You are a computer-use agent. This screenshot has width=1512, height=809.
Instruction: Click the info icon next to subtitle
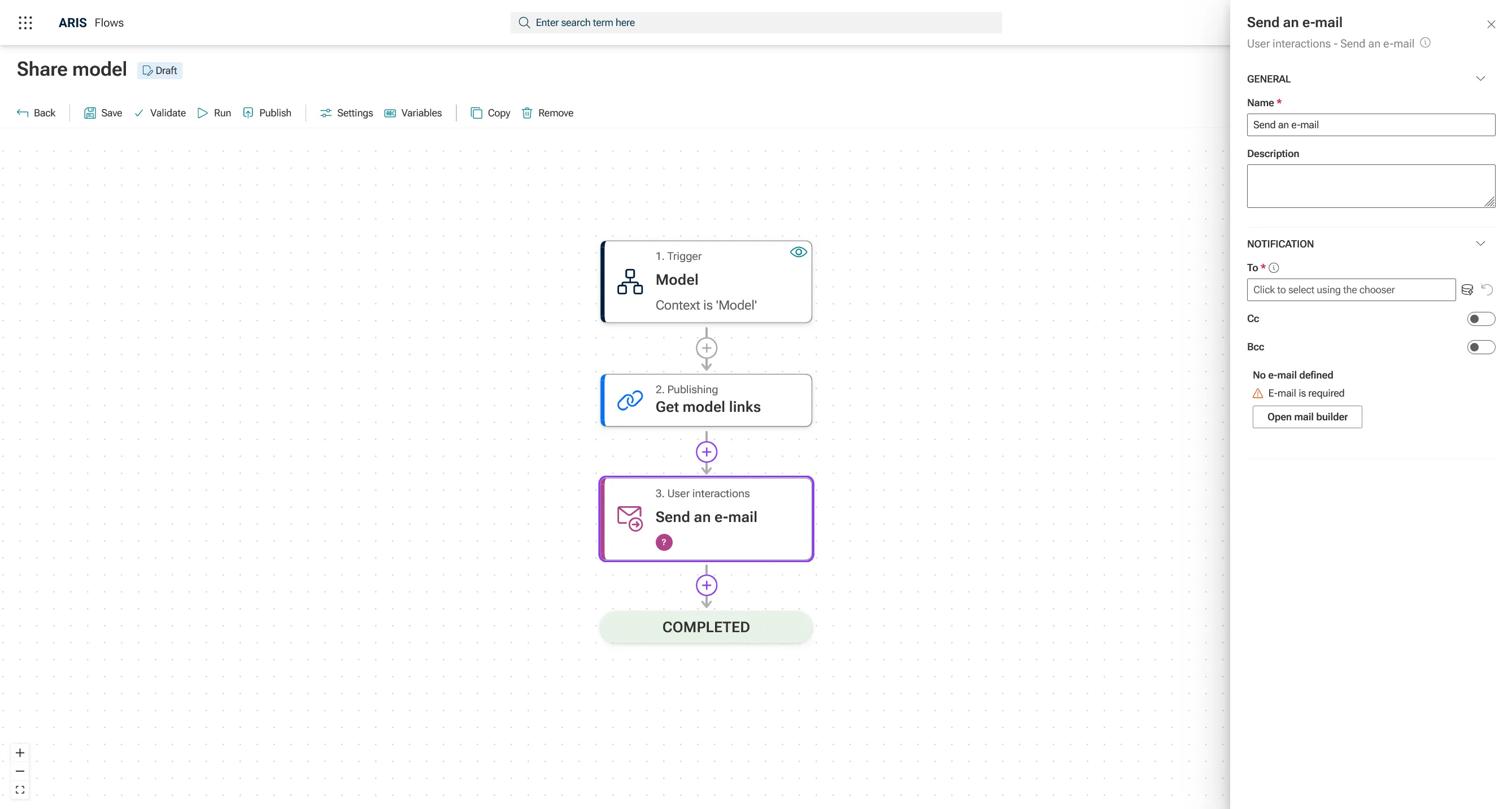[x=1425, y=43]
